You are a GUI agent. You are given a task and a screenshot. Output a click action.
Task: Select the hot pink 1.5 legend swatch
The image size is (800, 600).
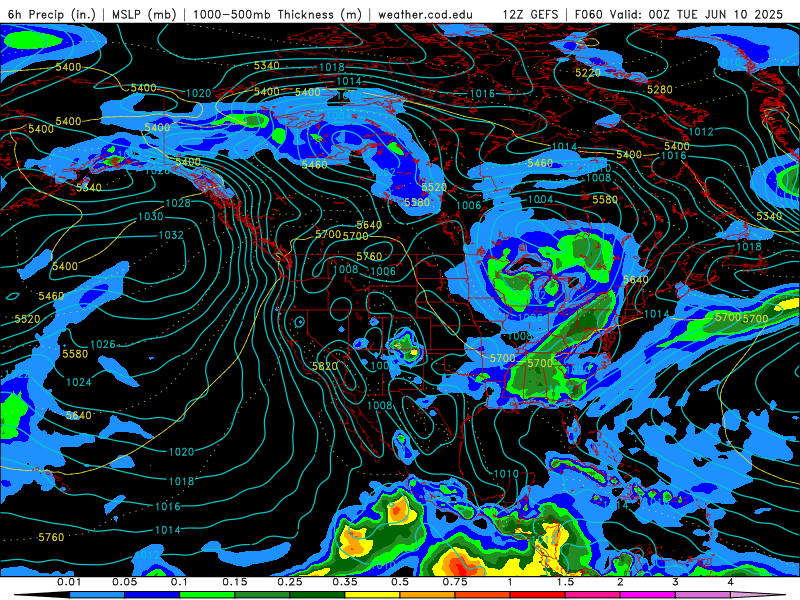pyautogui.click(x=593, y=595)
